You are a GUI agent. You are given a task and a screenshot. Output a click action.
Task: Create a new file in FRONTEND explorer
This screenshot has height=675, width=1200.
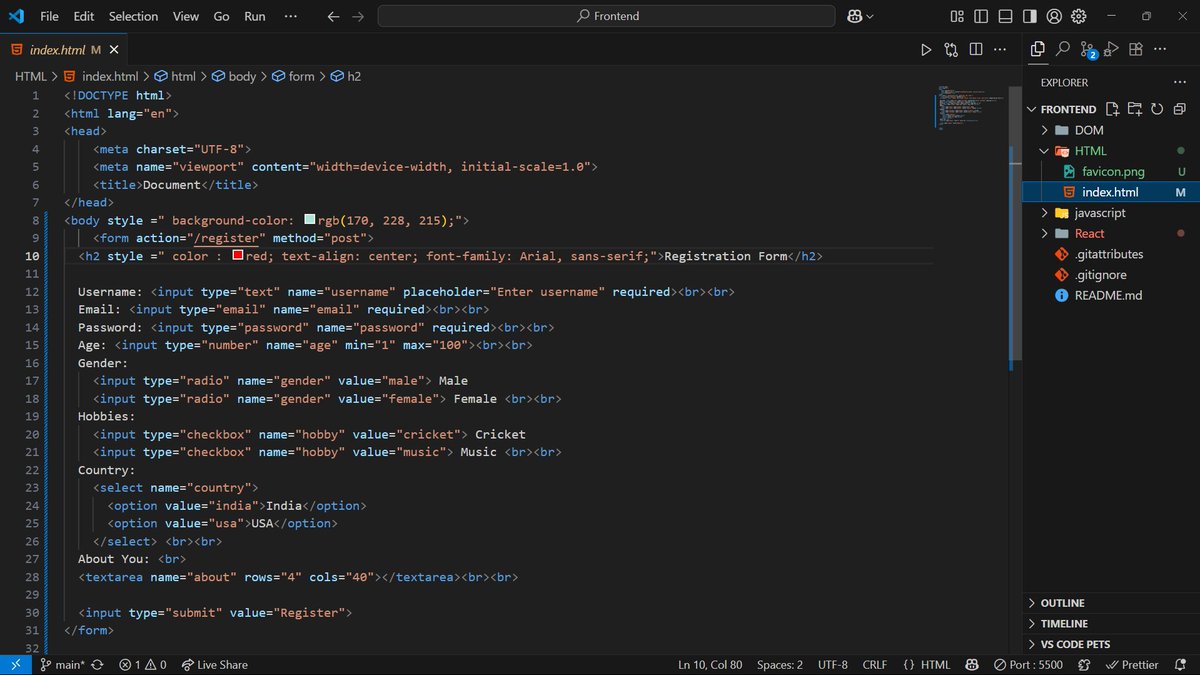tap(1111, 109)
